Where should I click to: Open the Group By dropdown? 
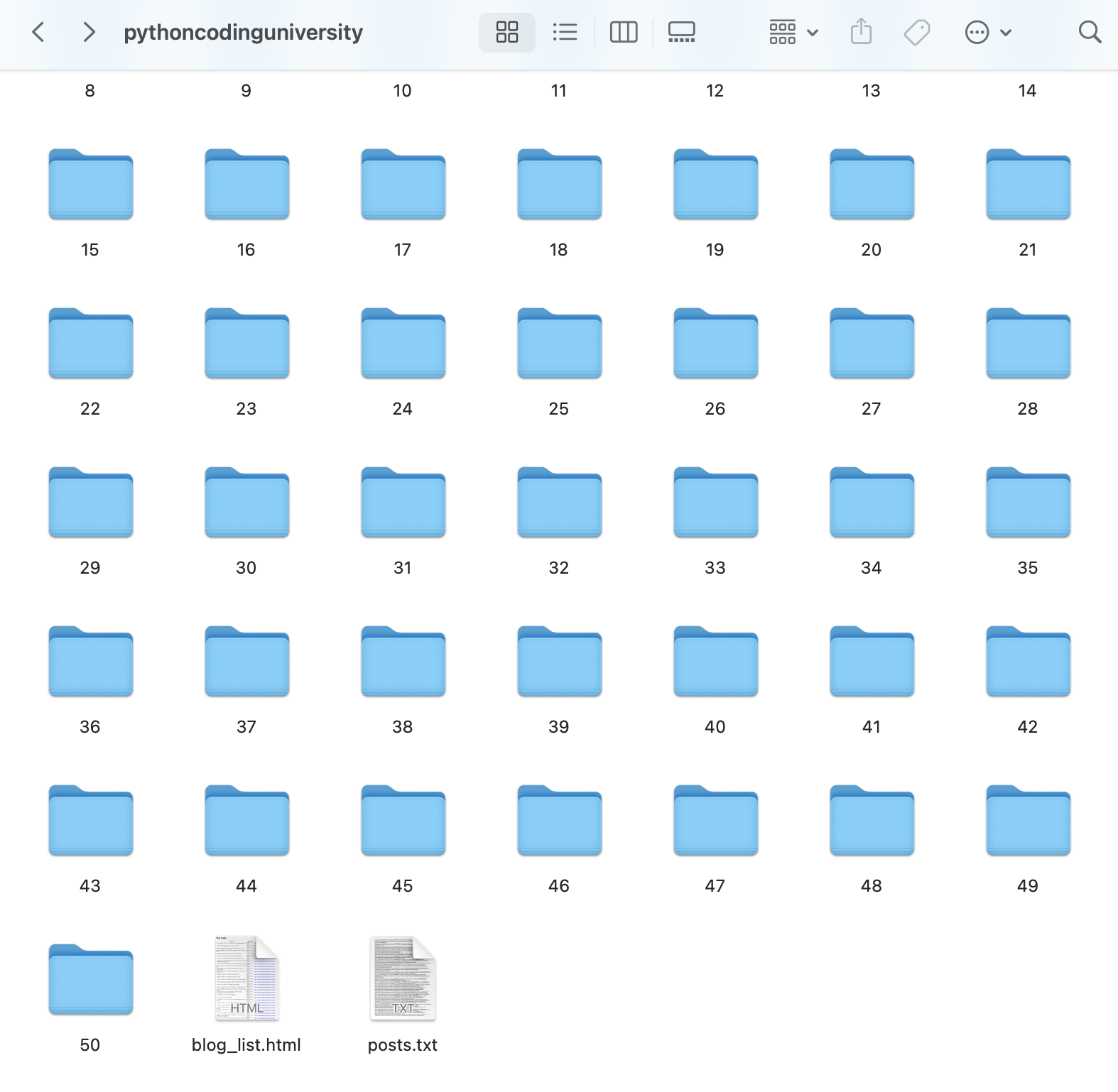click(x=794, y=32)
